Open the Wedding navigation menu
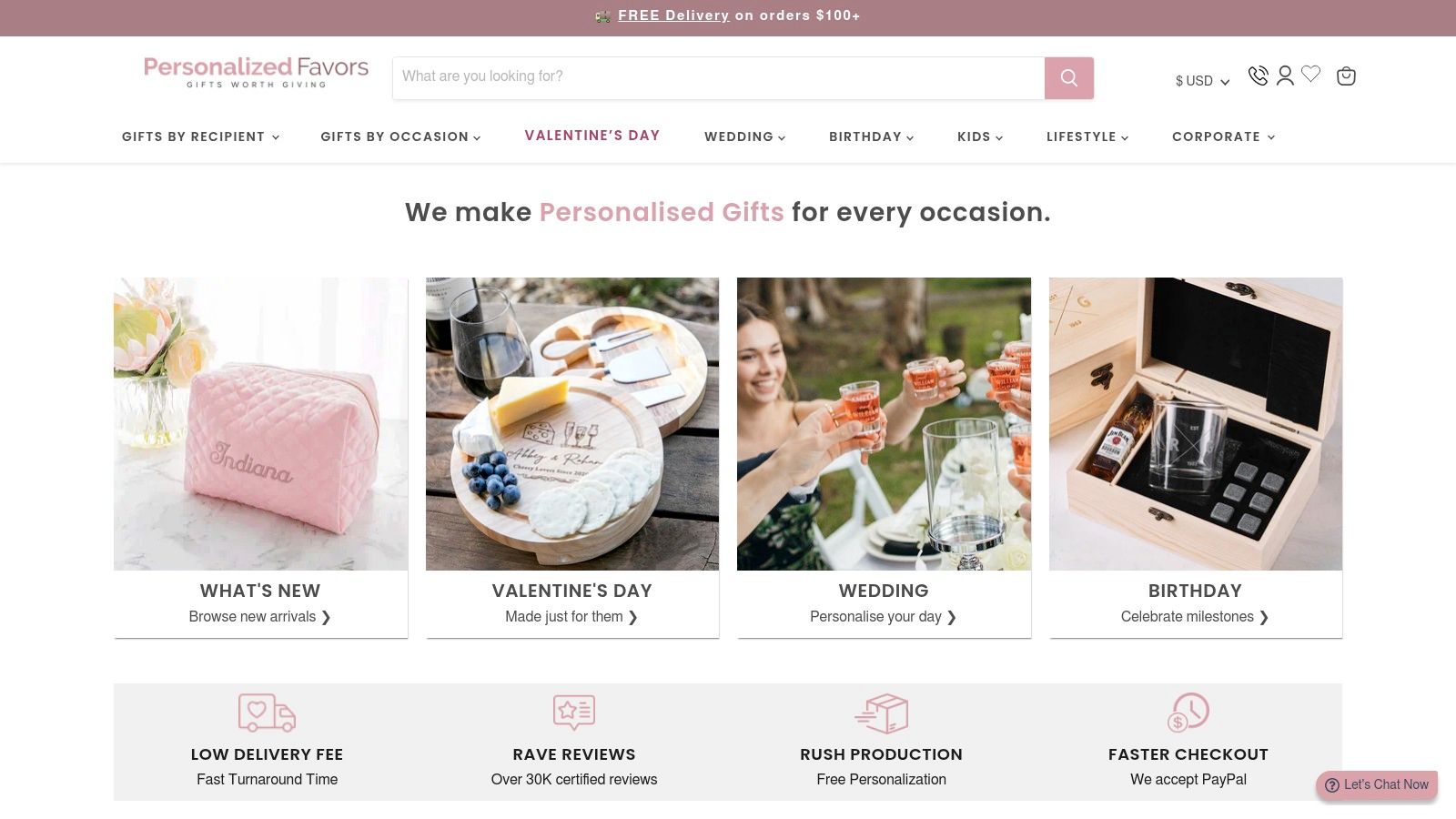1456x819 pixels. (x=744, y=136)
